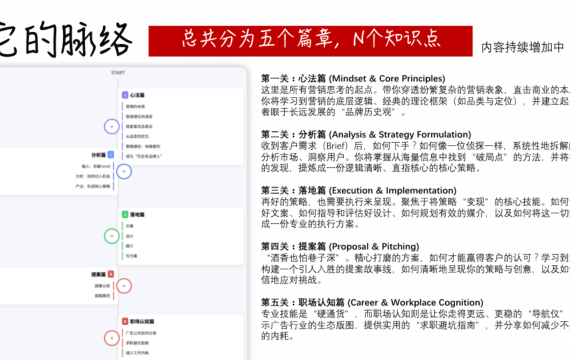The image size is (570, 360).
Task: Open the 写方案 item in 落地篇
Action: click(x=132, y=256)
